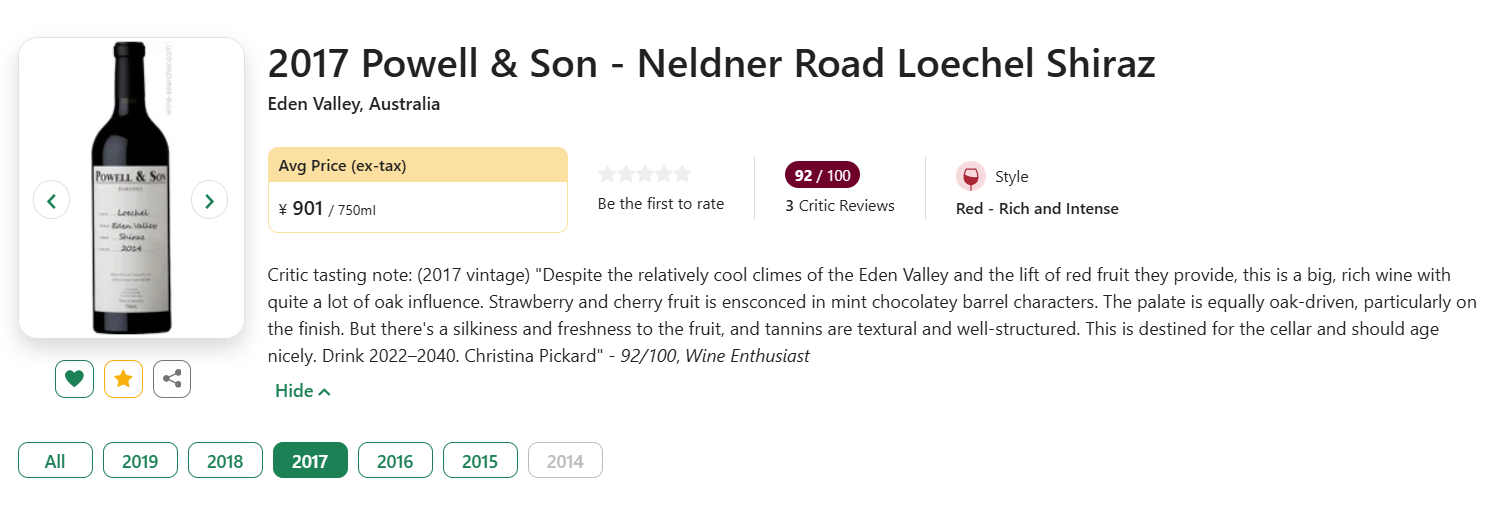This screenshot has width=1491, height=515.
Task: Click the previous image arrow
Action: 52,200
